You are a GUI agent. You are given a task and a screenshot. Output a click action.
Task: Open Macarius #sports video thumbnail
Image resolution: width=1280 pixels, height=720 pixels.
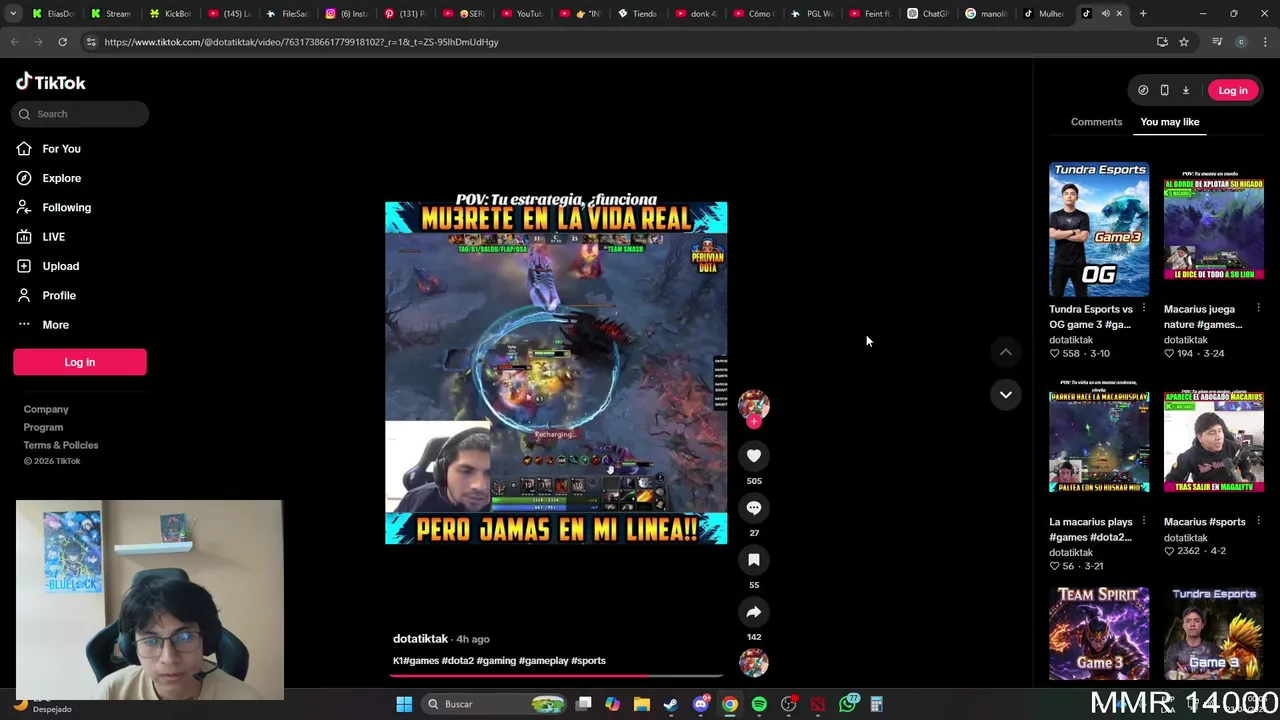tap(1214, 442)
